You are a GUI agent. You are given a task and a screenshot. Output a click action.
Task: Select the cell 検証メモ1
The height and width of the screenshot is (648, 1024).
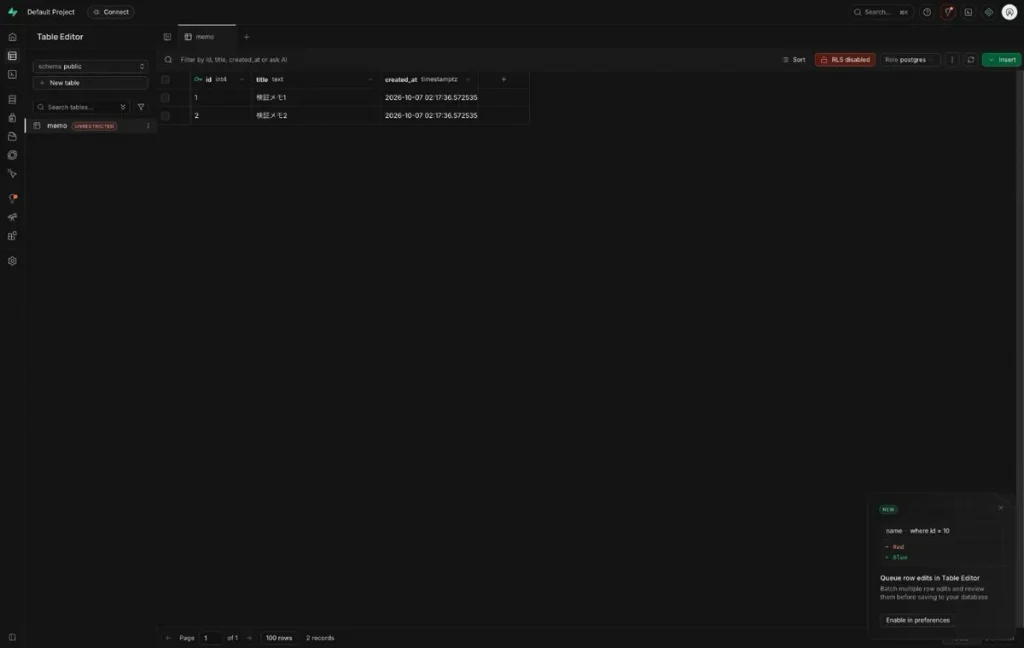[x=315, y=97]
